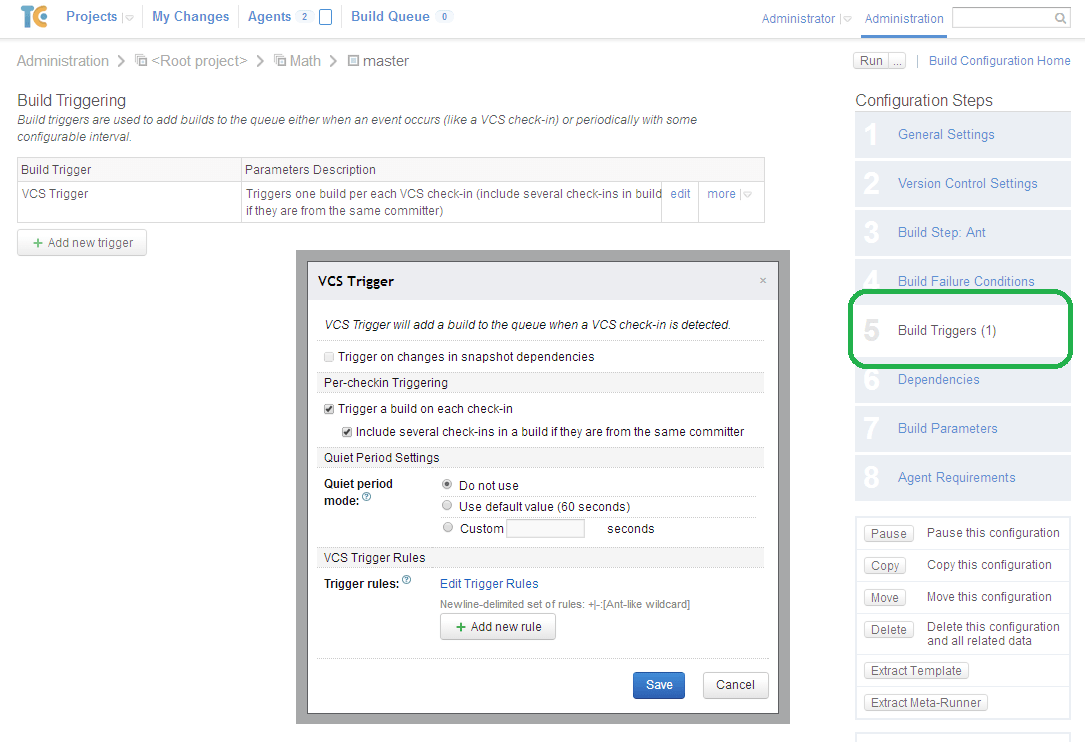Expand the Projects dropdown arrow
This screenshot has height=742, width=1085.
click(129, 18)
